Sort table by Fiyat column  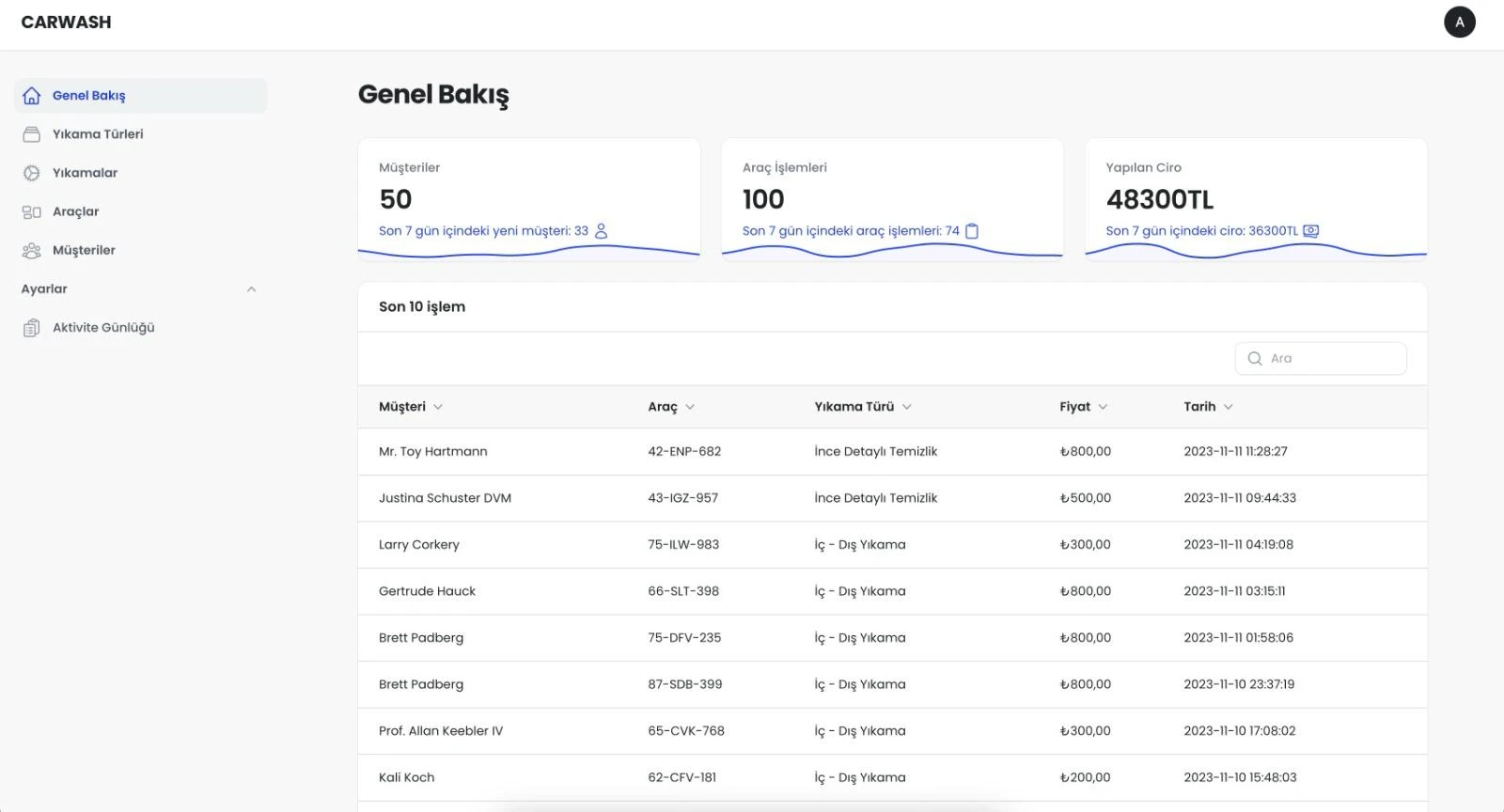tap(1083, 407)
